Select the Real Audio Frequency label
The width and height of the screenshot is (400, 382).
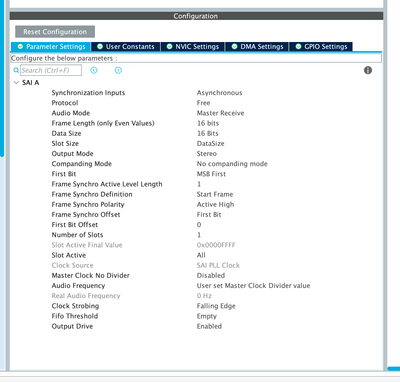86,296
